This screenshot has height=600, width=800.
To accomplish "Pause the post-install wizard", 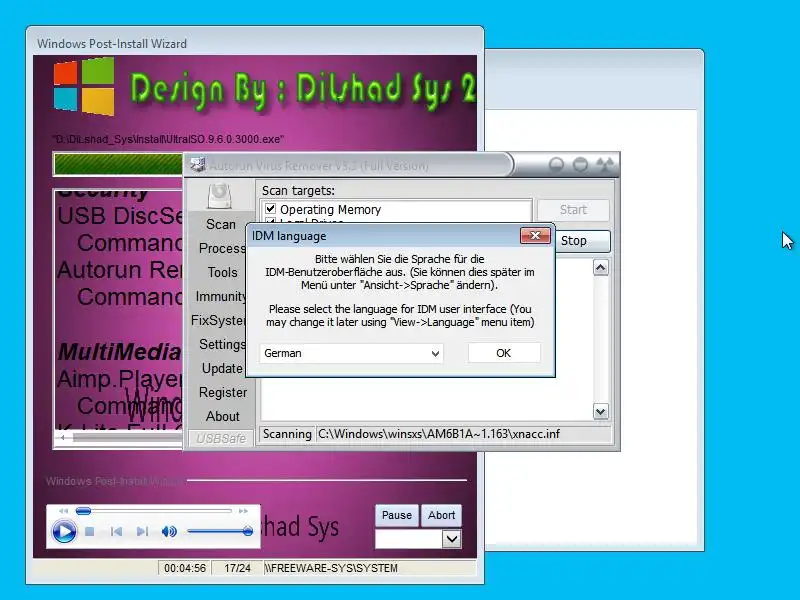I will point(397,515).
